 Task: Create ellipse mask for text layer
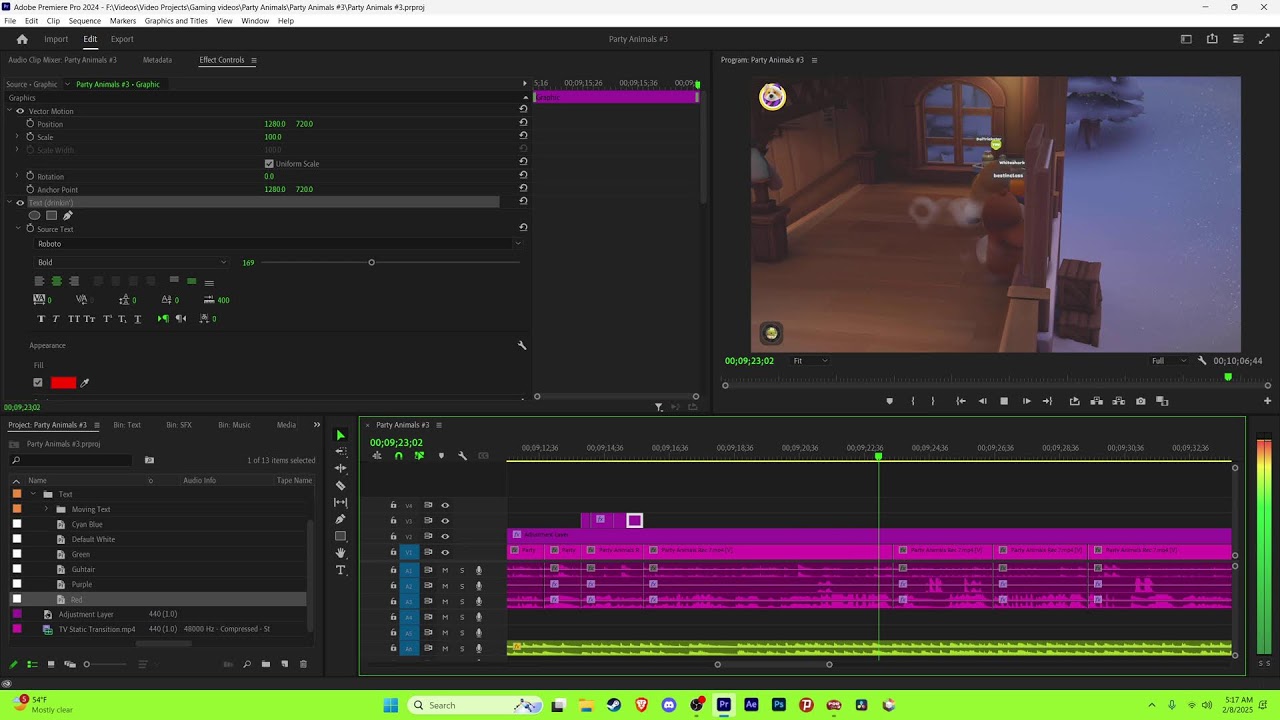[34, 215]
